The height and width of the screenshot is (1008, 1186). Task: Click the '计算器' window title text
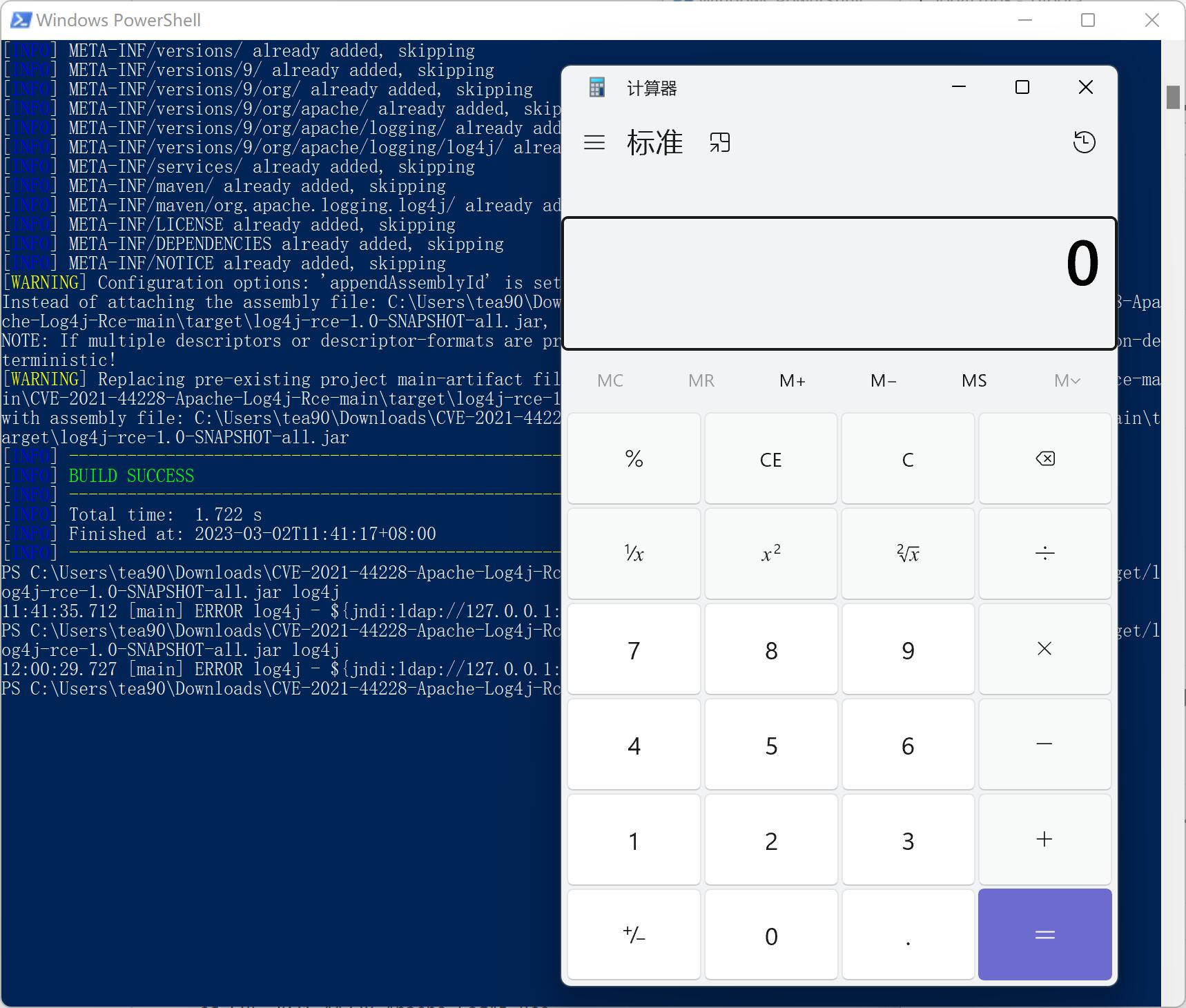(652, 88)
